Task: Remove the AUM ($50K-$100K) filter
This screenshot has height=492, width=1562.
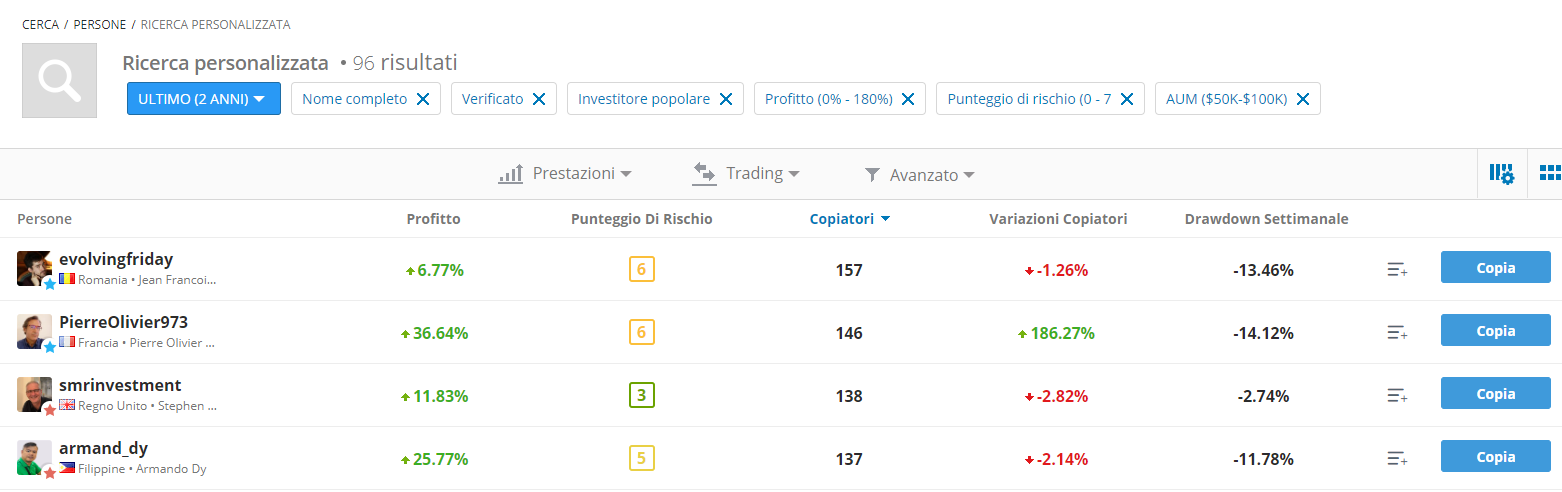Action: click(1303, 99)
